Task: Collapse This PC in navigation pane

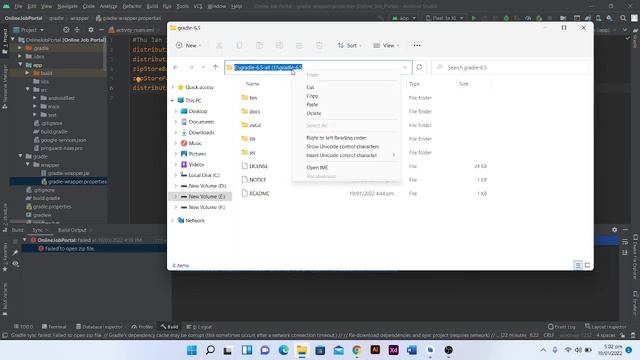Action: [x=173, y=100]
